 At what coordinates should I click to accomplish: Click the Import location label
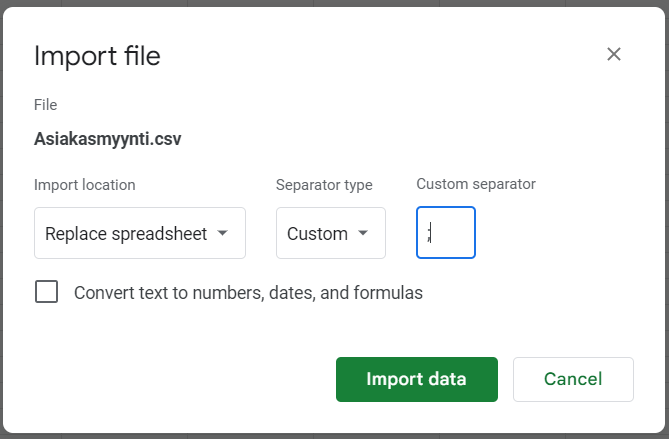pyautogui.click(x=85, y=185)
